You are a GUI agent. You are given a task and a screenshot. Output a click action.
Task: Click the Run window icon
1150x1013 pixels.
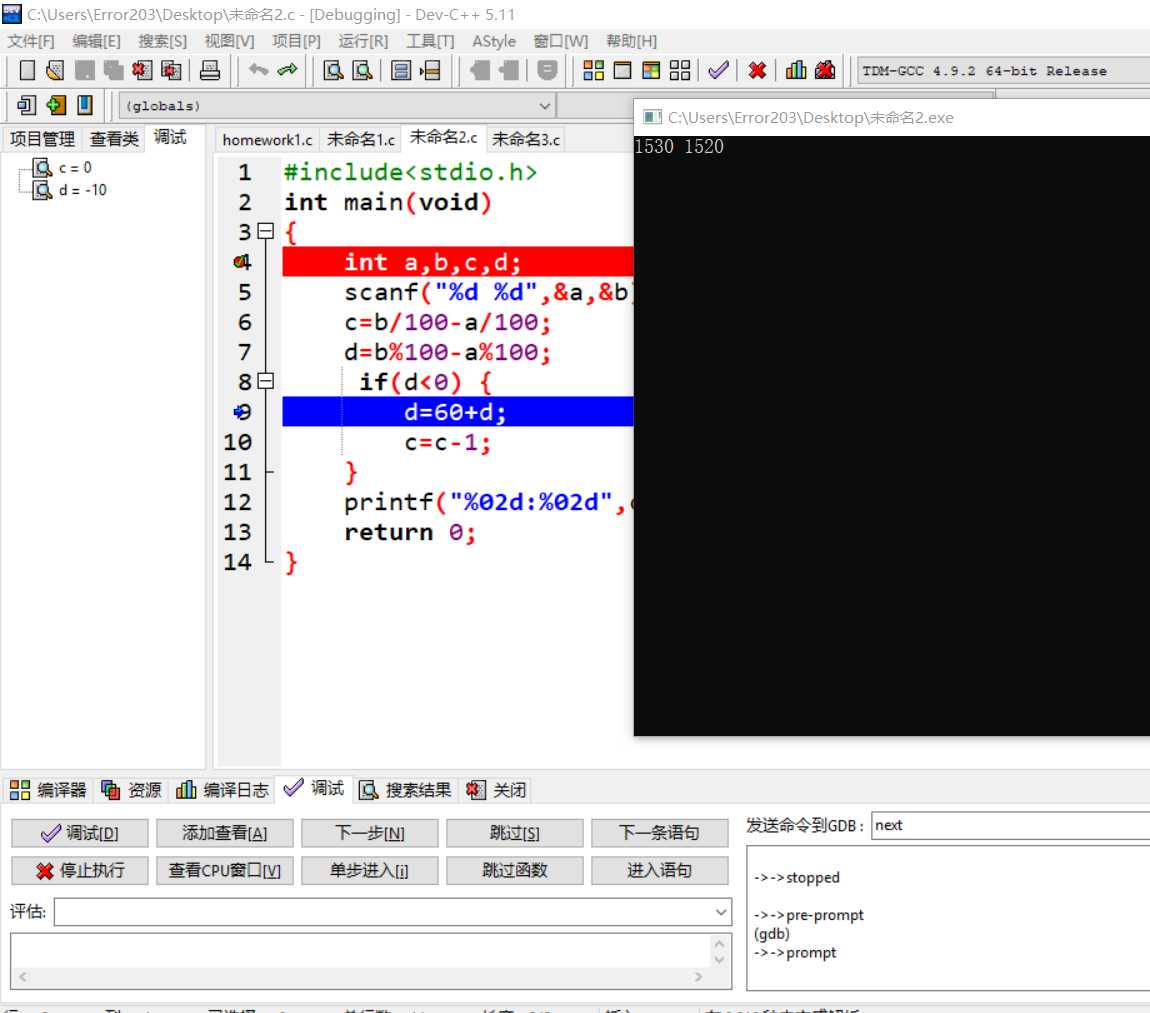(622, 70)
